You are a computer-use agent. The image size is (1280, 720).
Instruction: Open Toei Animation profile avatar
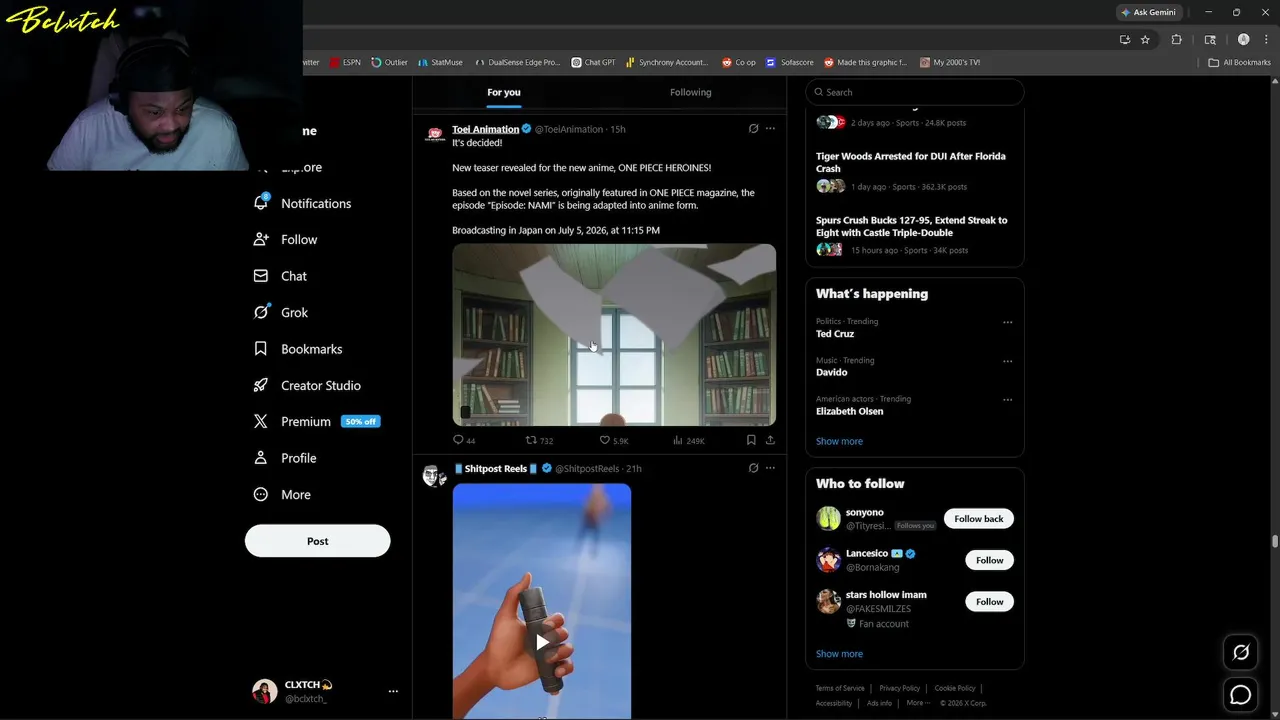(435, 135)
